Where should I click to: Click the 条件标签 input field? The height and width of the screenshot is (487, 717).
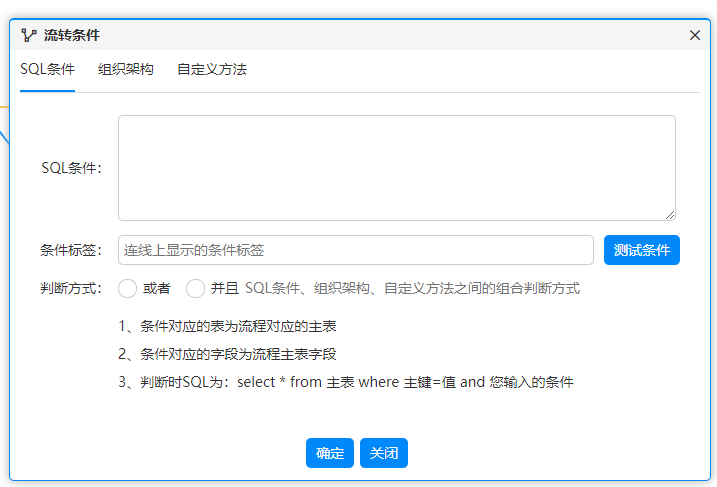[356, 250]
